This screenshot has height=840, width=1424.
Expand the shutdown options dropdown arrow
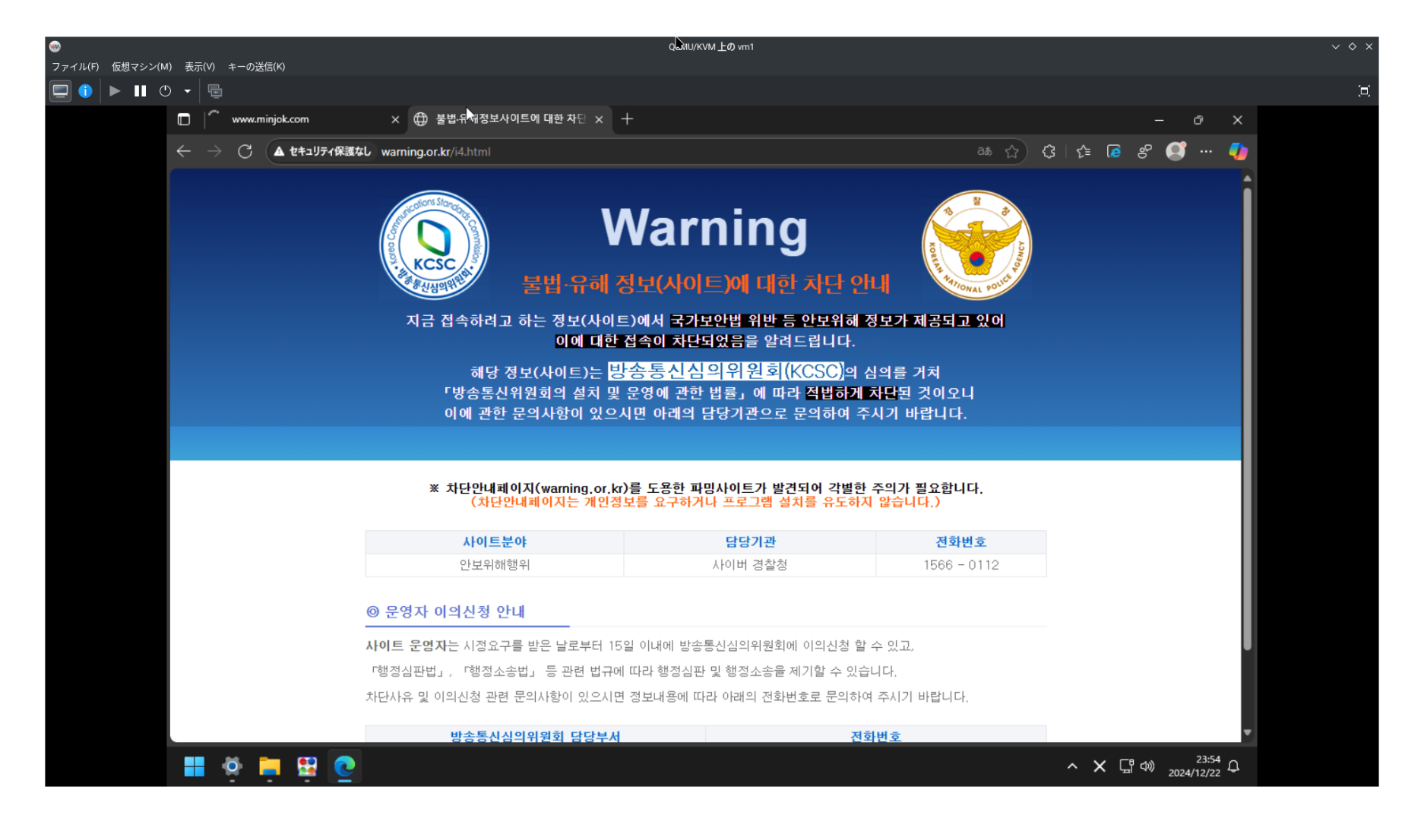coord(187,91)
